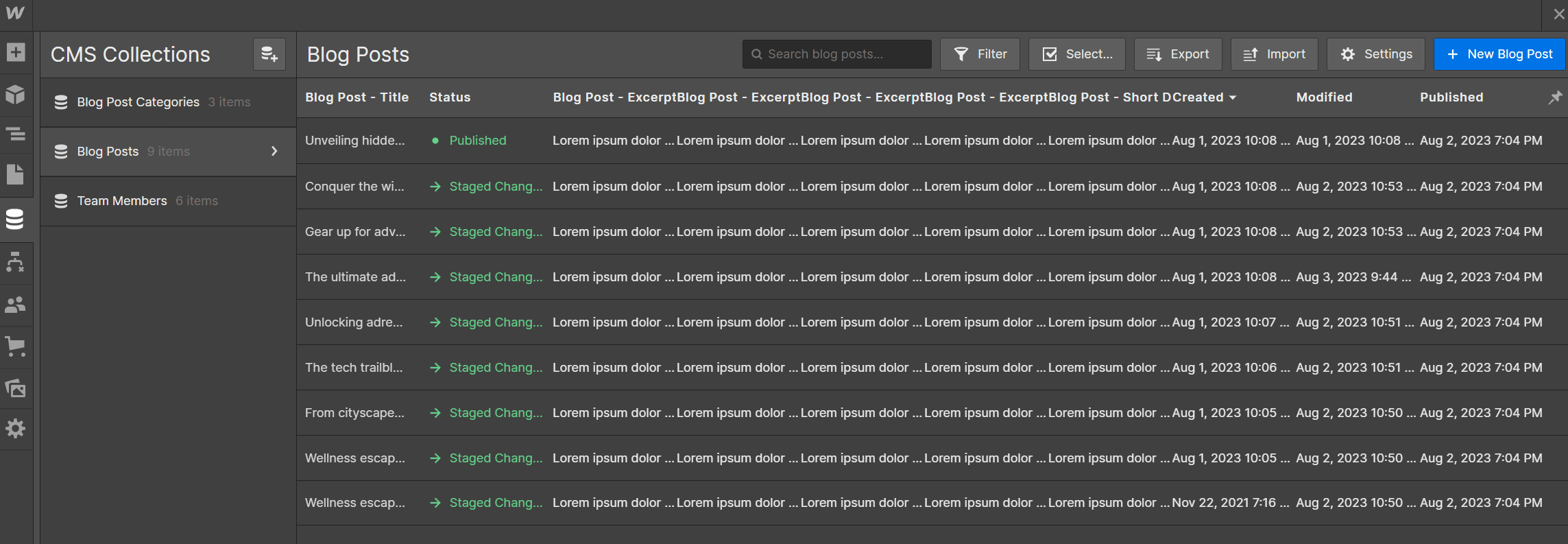Click the 'Aug 1, 2023 10:07' created date

point(1231,322)
